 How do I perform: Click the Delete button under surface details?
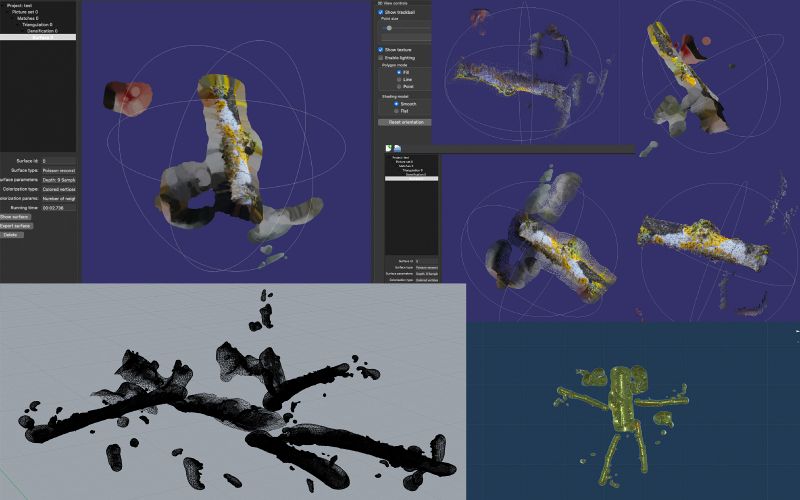(11, 235)
